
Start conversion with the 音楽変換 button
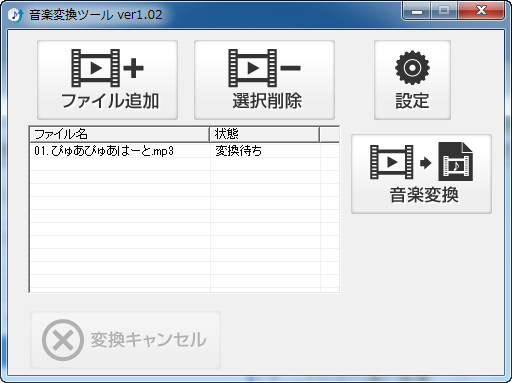tap(421, 174)
